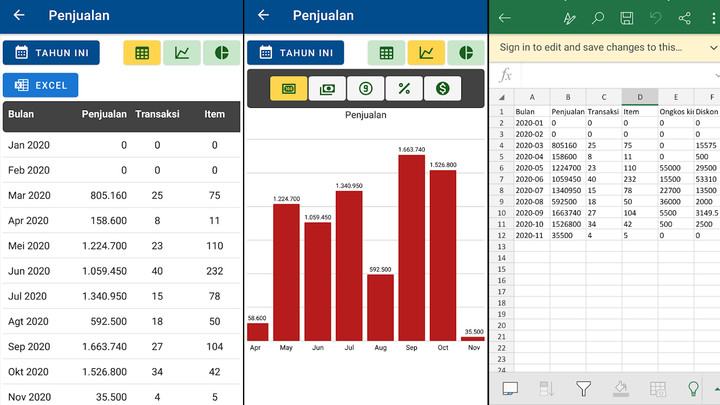Tap the Oct bar labeled 1.526.800
The width and height of the screenshot is (720, 405).
443,255
